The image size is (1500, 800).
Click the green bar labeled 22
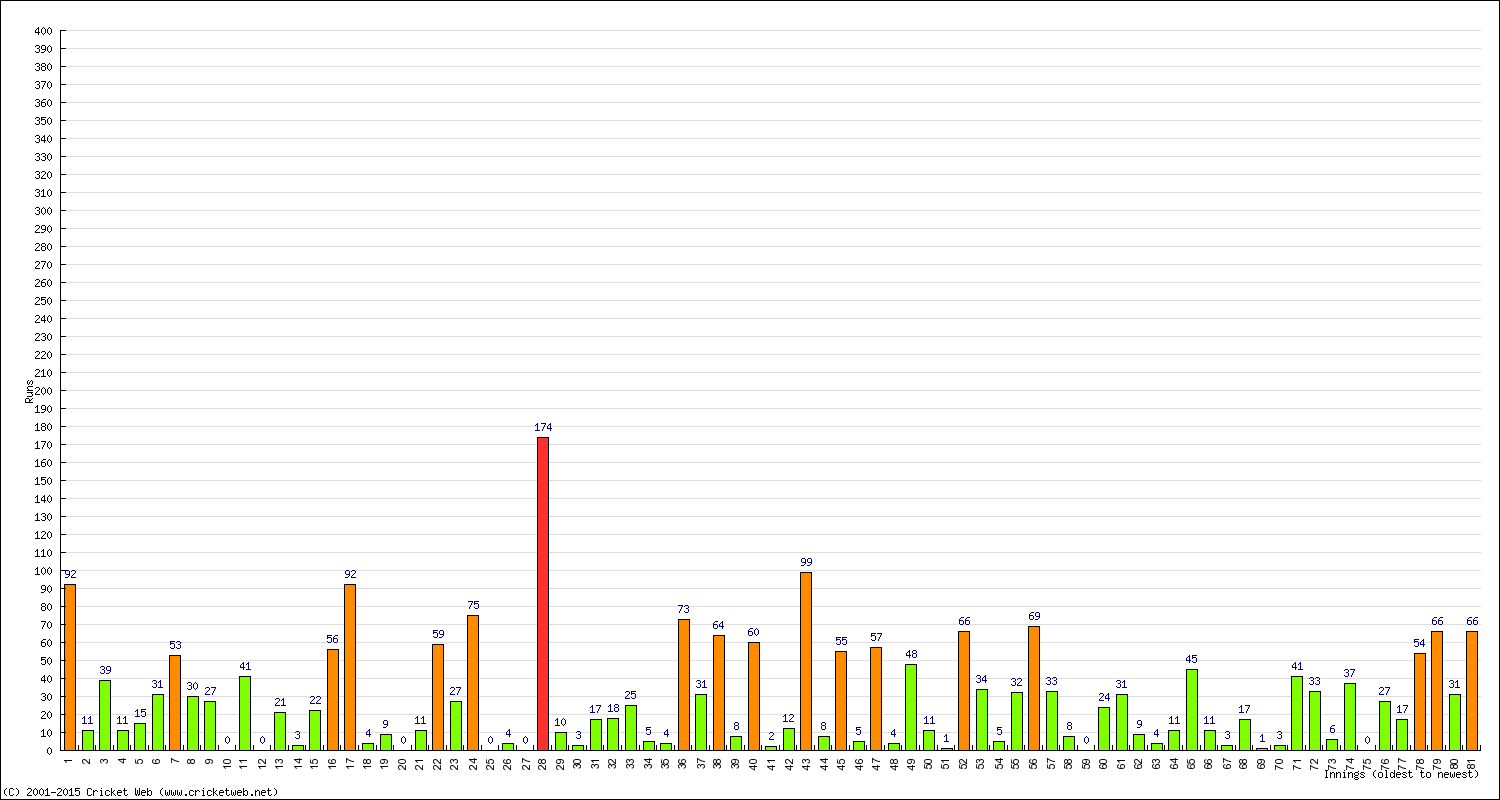click(315, 730)
